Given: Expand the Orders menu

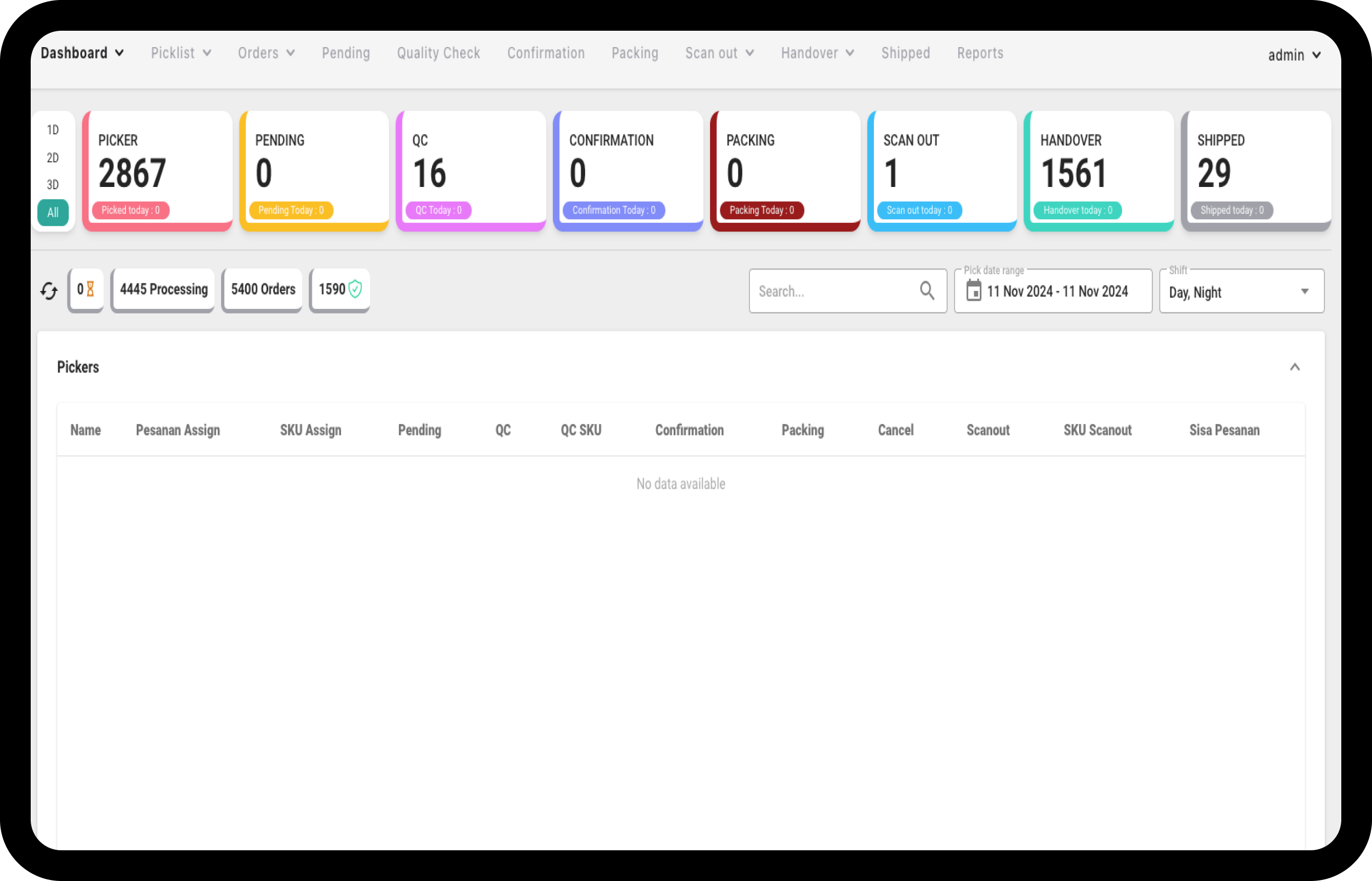Looking at the screenshot, I should (266, 53).
